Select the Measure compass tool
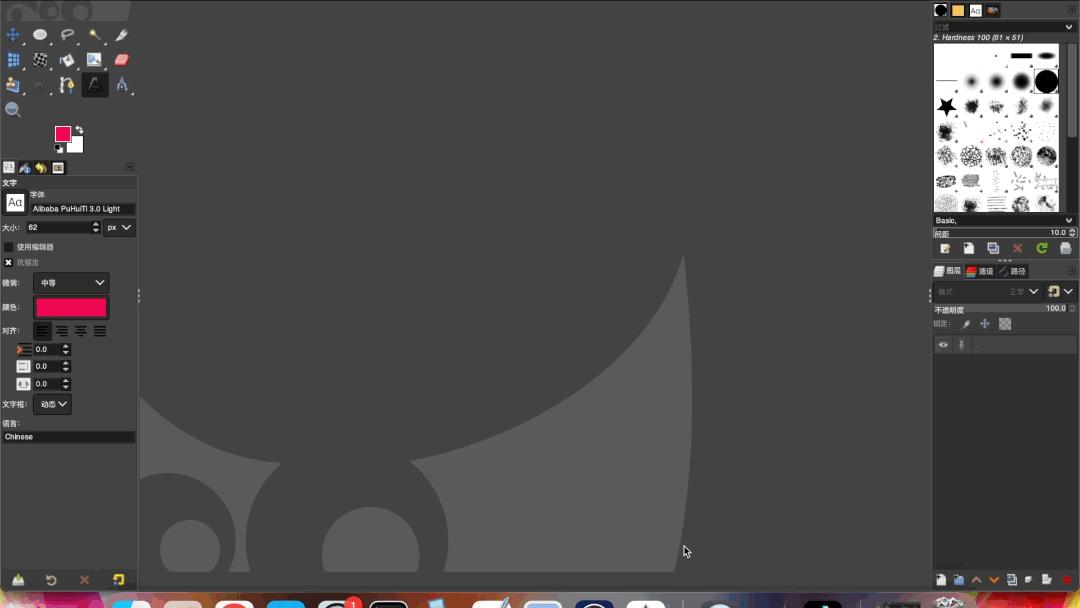 point(122,85)
